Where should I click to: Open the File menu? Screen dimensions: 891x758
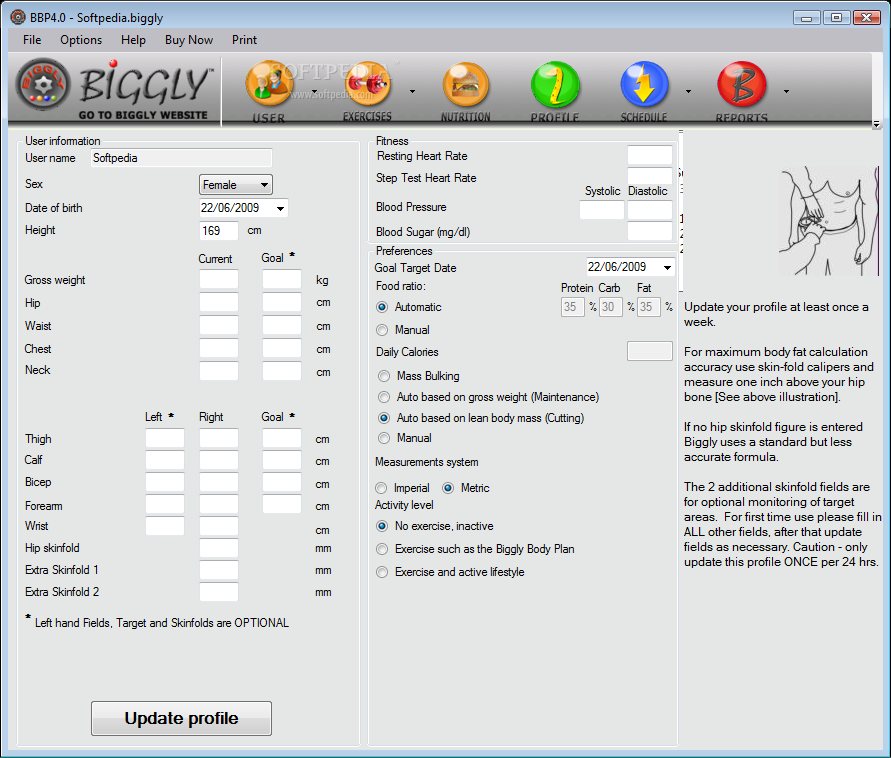pos(32,40)
